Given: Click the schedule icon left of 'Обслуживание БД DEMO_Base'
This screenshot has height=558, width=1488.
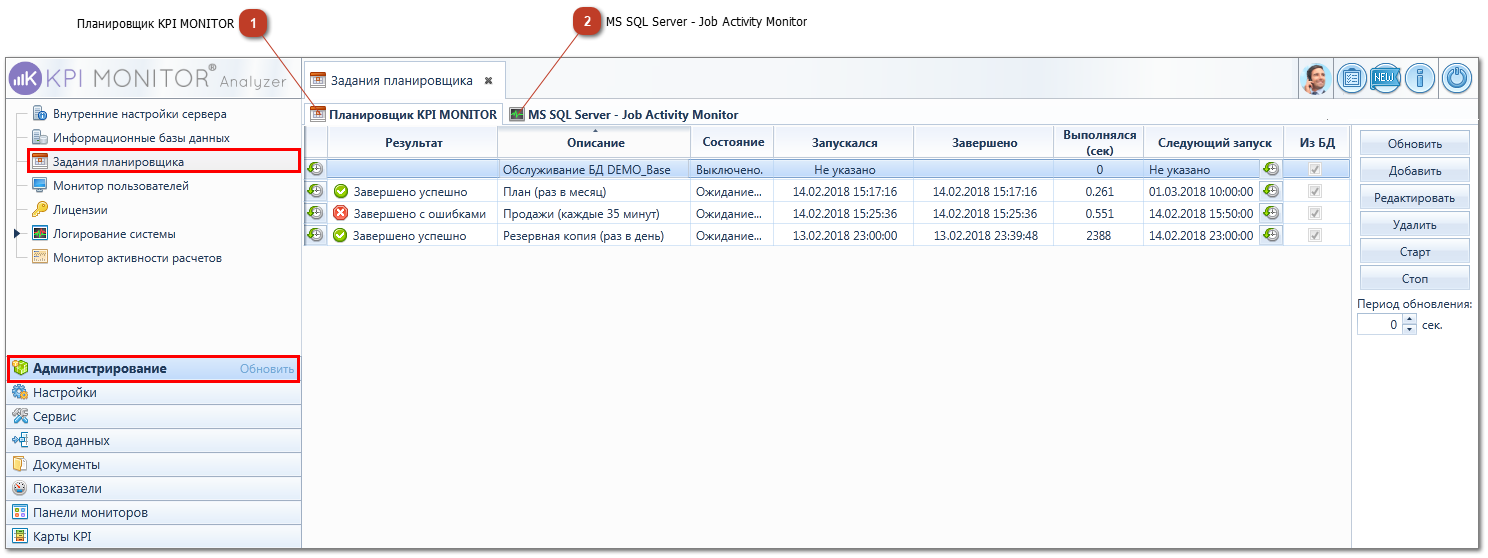Looking at the screenshot, I should pos(315,170).
